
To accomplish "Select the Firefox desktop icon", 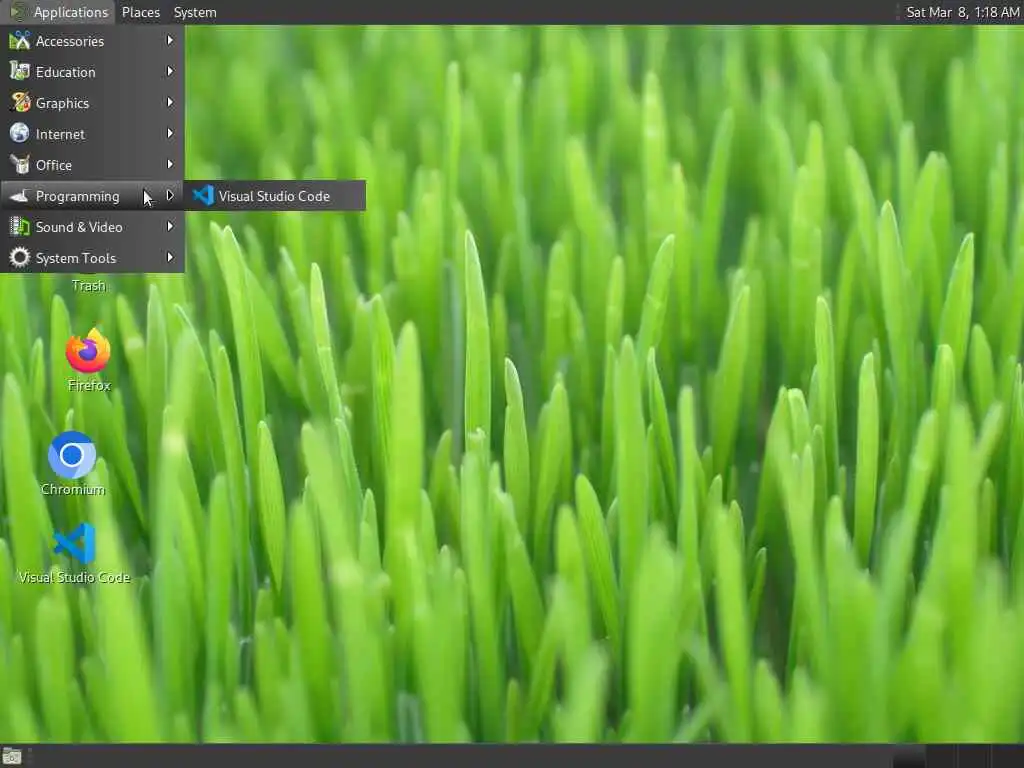I will click(88, 351).
